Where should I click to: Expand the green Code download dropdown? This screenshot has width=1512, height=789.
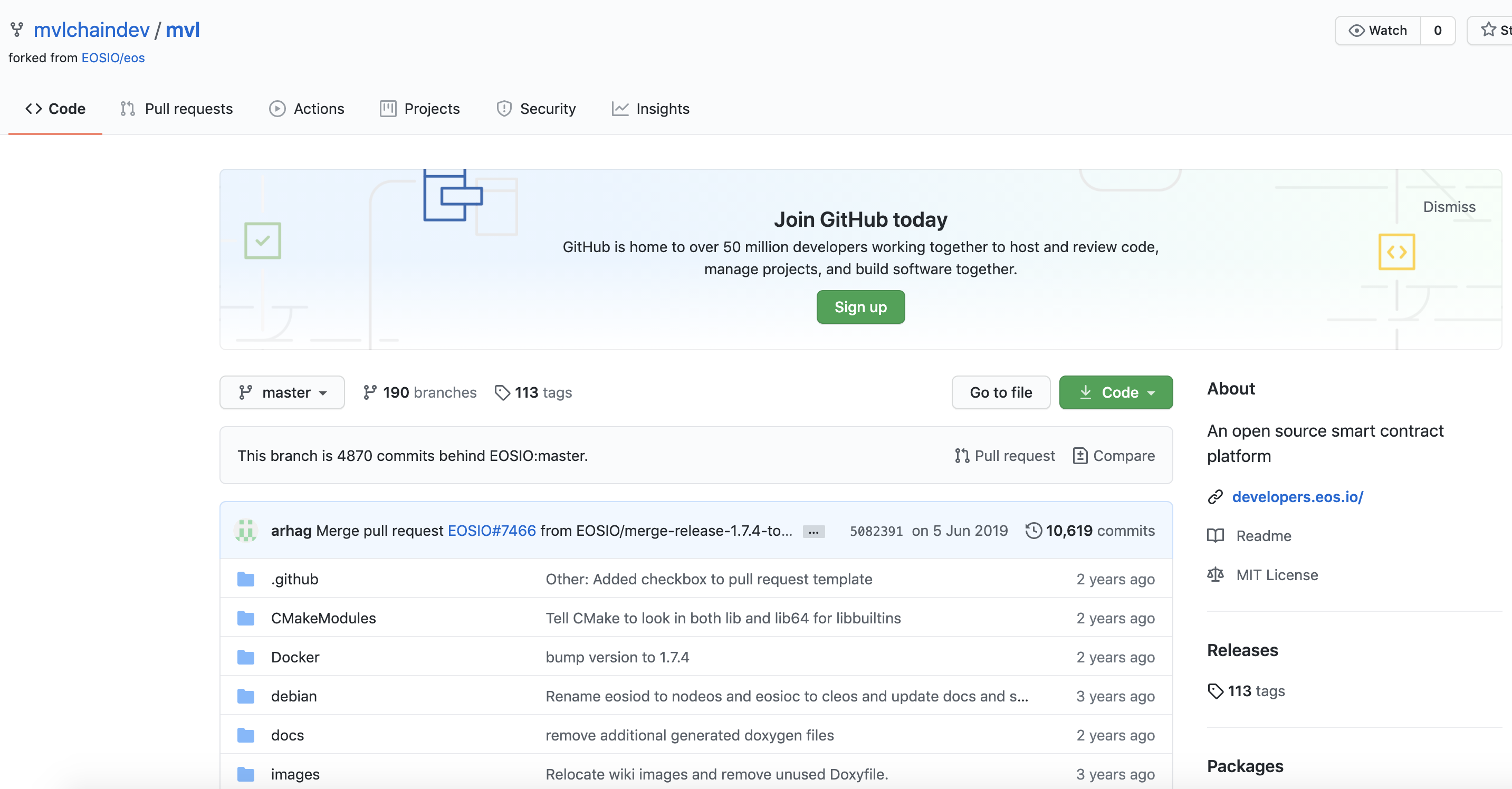(1116, 392)
